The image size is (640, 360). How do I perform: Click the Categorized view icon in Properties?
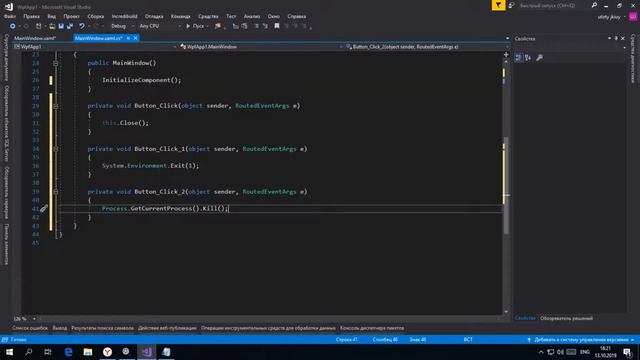coord(518,58)
